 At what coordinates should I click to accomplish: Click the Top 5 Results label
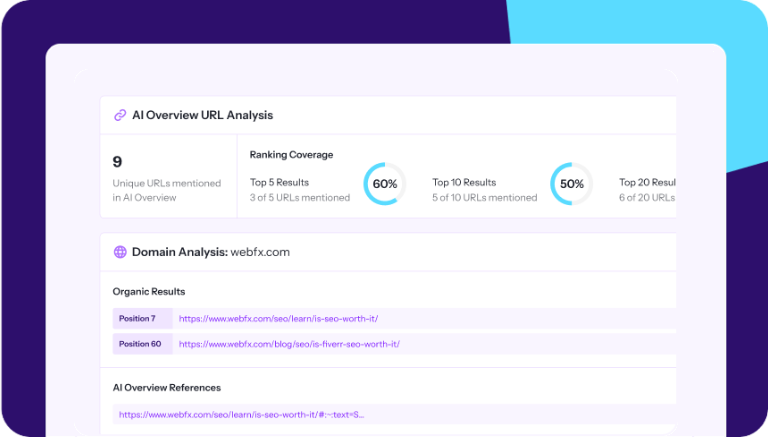tap(279, 182)
